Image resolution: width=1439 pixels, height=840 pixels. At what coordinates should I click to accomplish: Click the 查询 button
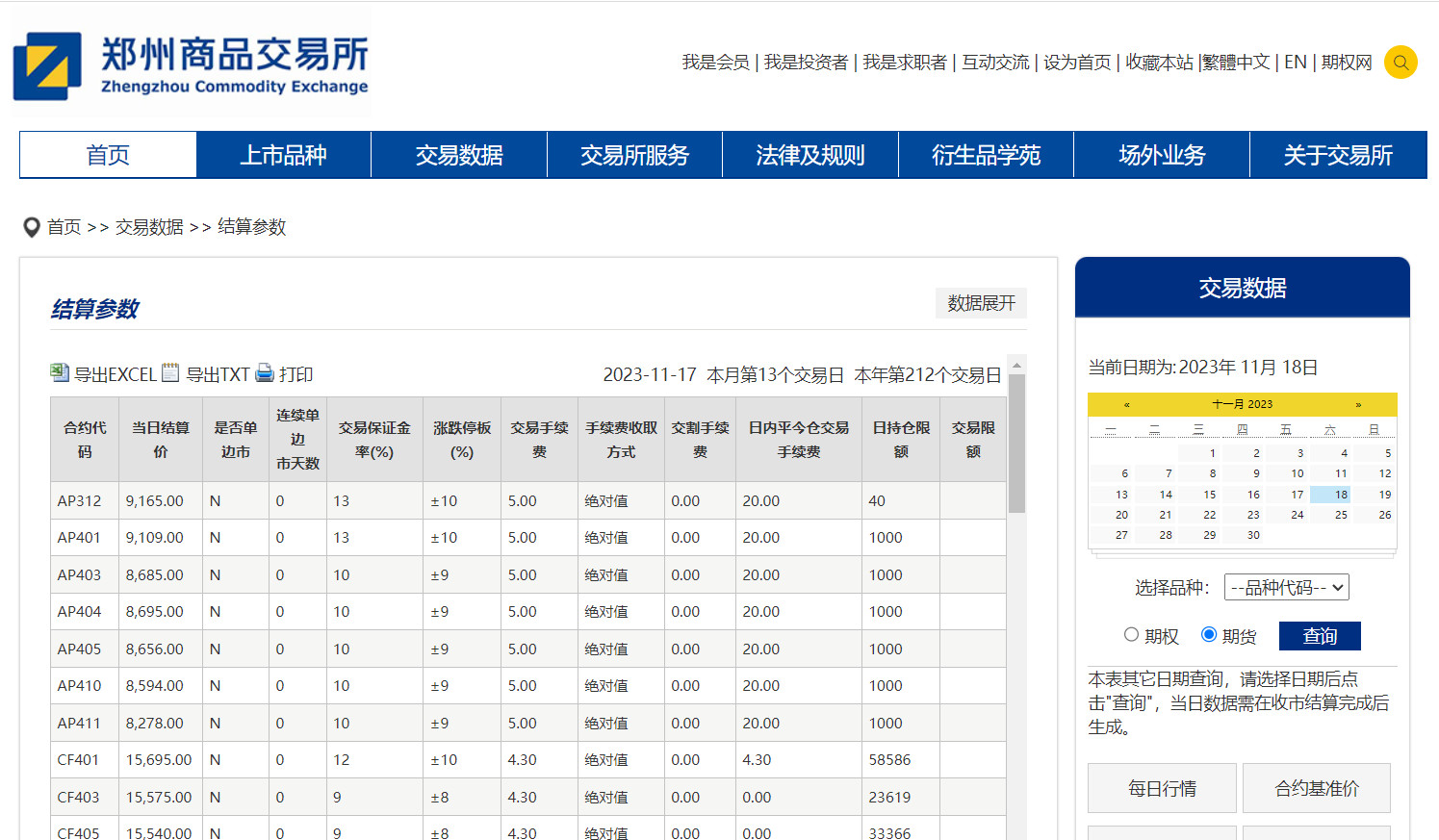pos(1320,636)
